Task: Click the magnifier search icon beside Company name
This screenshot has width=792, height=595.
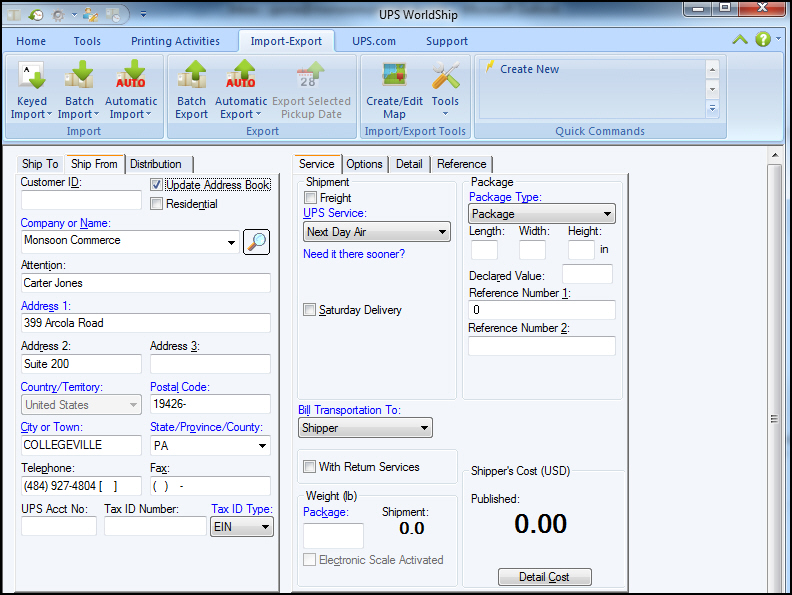Action: (x=257, y=242)
